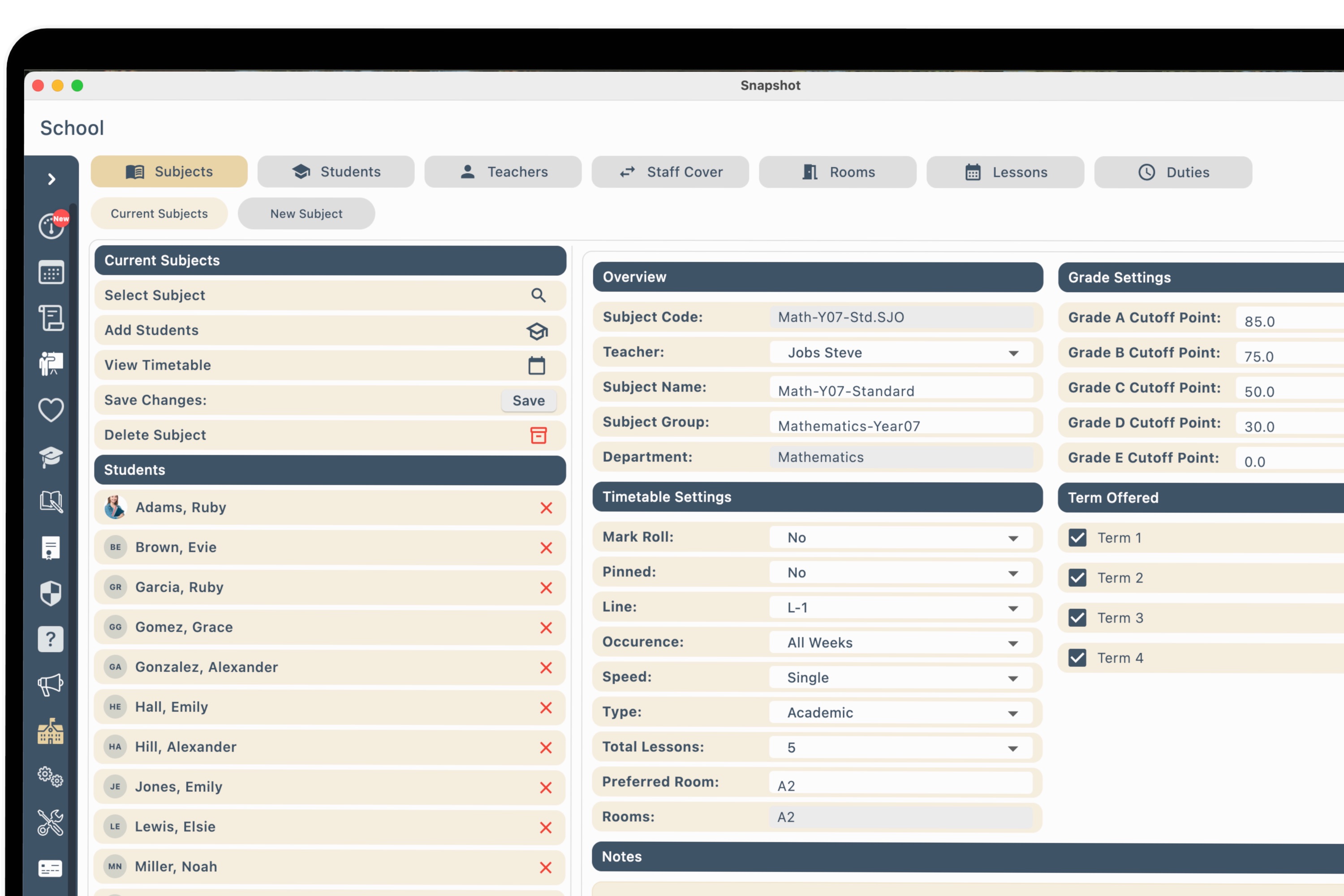Viewport: 1344px width, 896px height.
Task: Open the book with pencil sidebar icon
Action: [52, 502]
